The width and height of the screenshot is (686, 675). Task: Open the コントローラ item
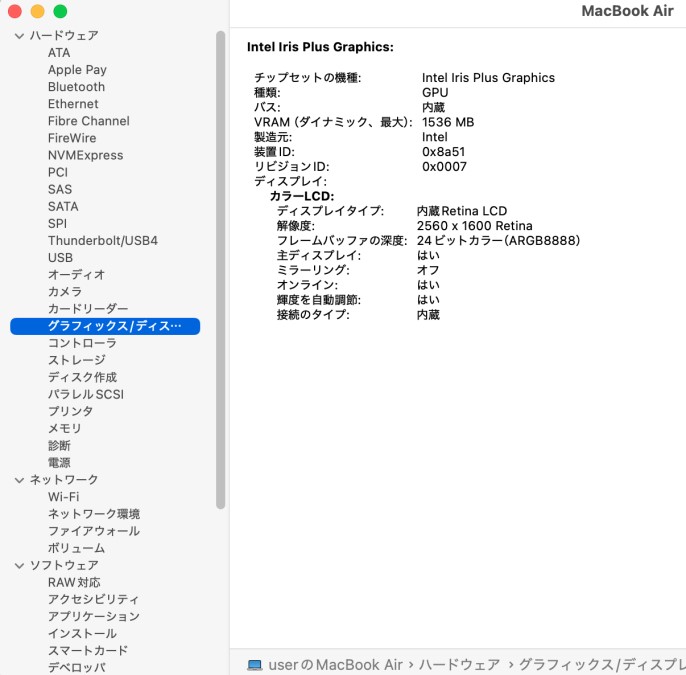[x=82, y=343]
